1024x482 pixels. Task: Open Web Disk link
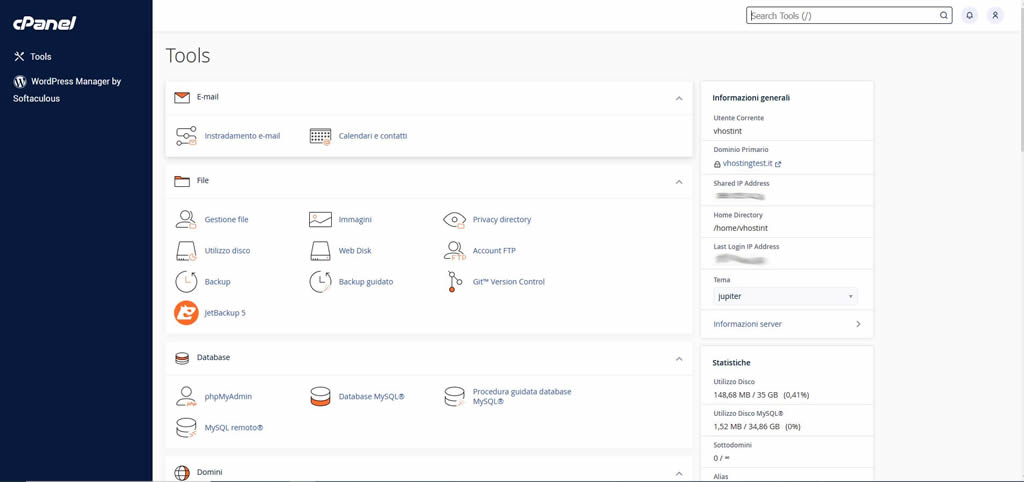[x=355, y=251]
